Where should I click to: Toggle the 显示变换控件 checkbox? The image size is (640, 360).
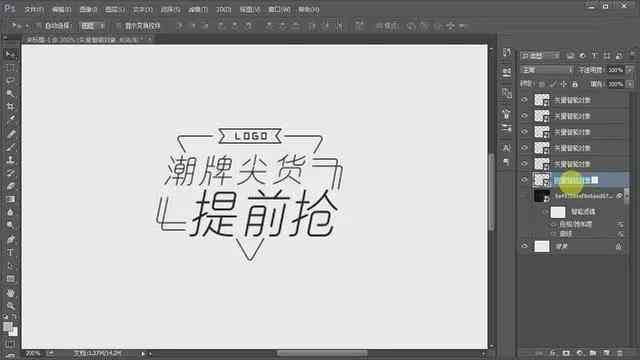119,26
